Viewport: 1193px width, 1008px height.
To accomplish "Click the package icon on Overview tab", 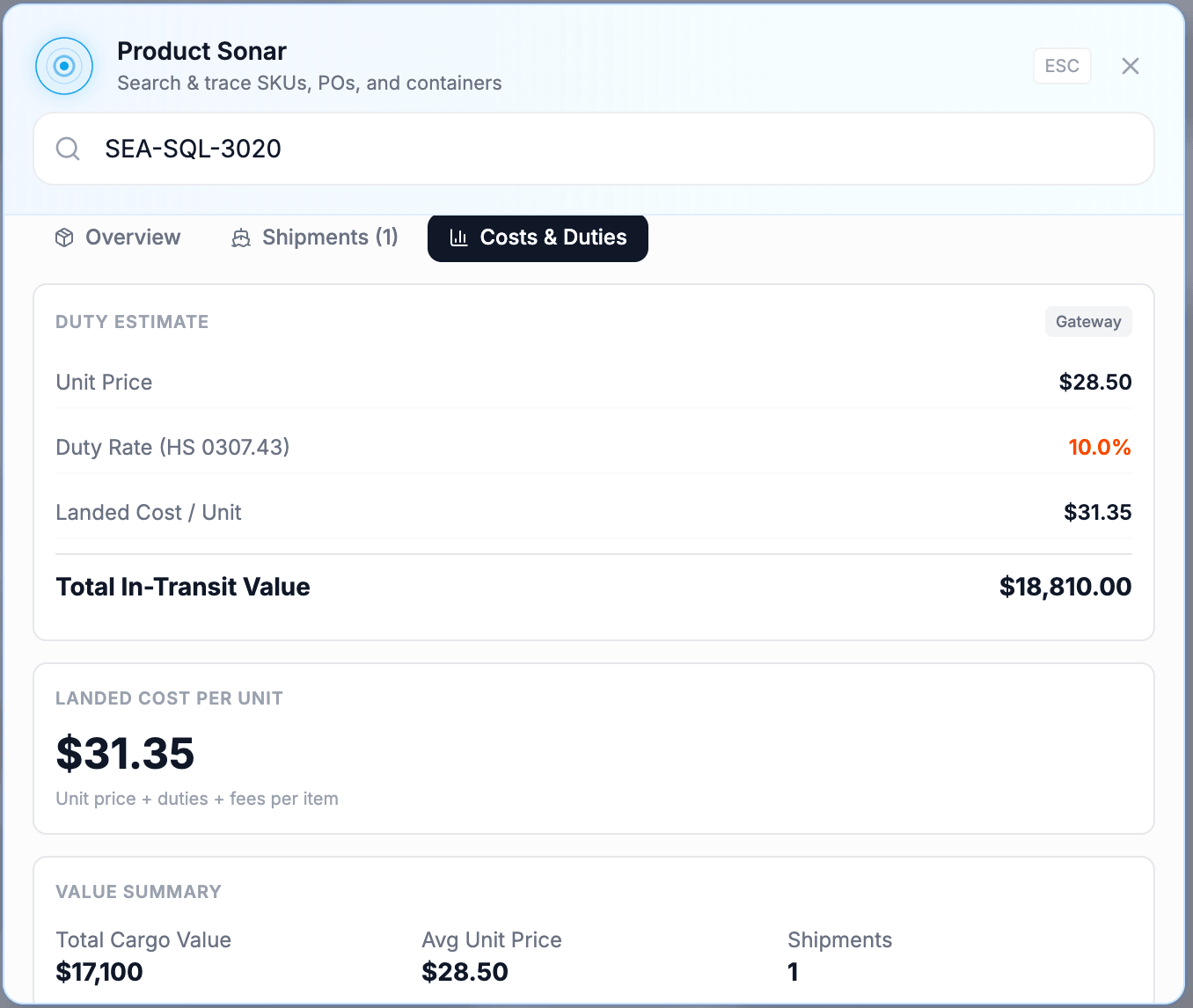I will point(64,237).
